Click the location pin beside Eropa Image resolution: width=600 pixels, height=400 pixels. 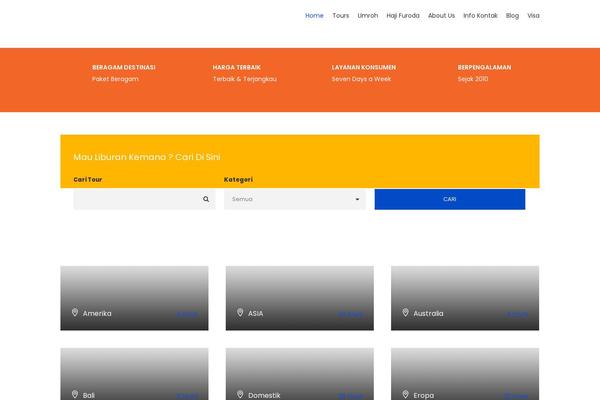coord(406,394)
